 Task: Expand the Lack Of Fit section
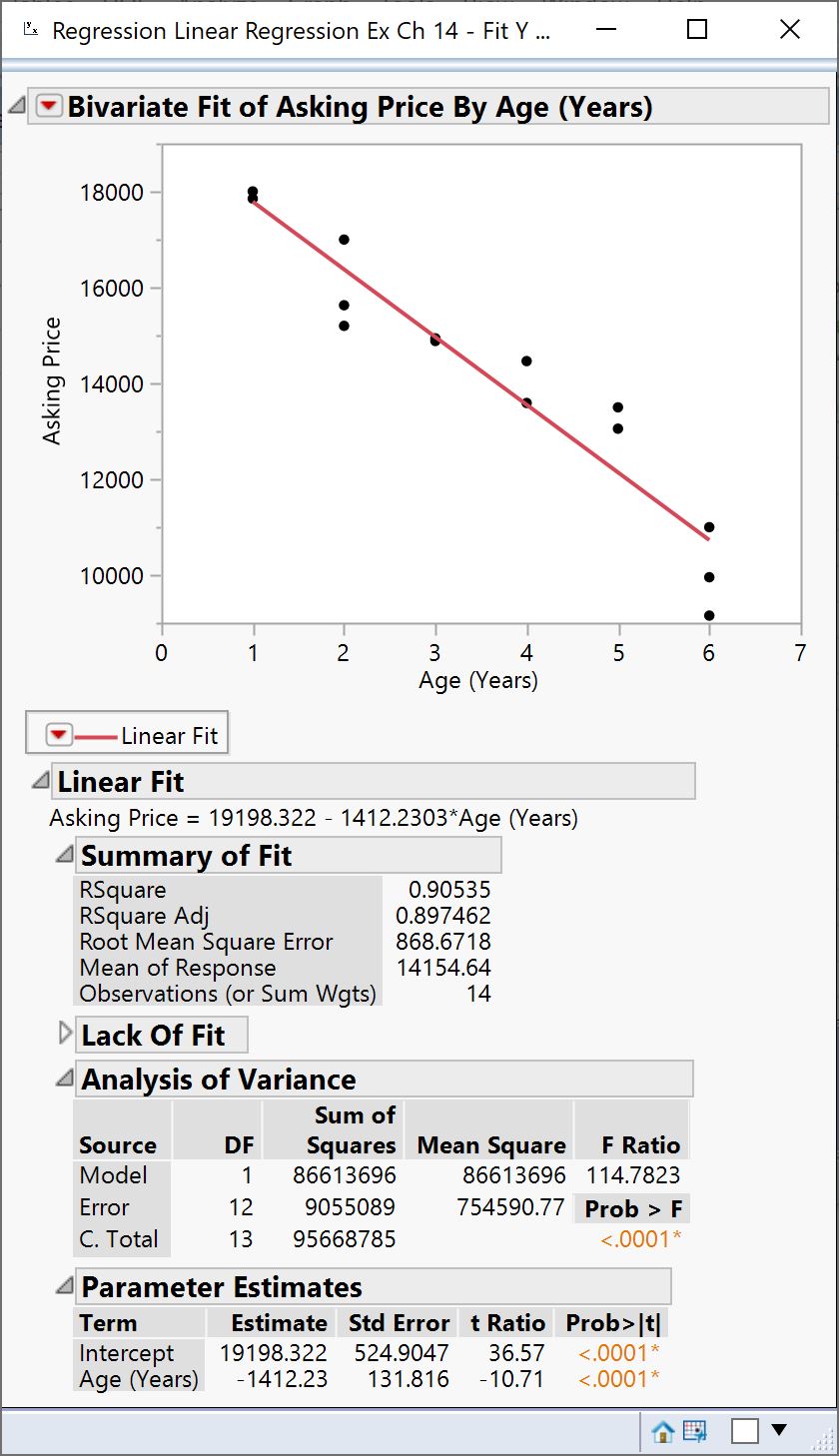point(66,1034)
